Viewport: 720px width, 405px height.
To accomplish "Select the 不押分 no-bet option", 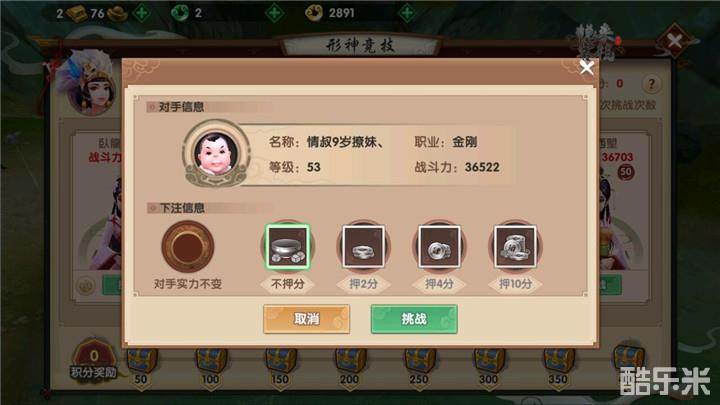I will click(287, 247).
